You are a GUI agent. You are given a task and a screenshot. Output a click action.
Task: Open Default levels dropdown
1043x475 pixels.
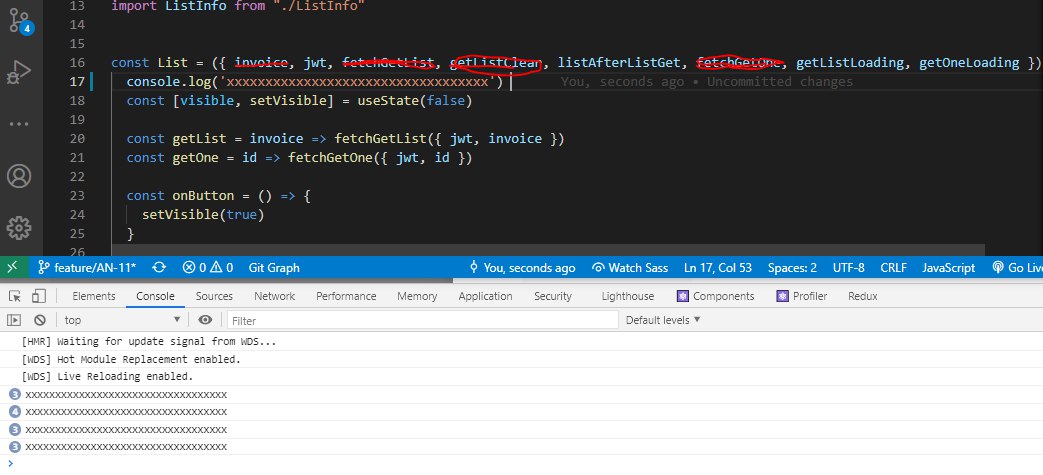click(663, 320)
